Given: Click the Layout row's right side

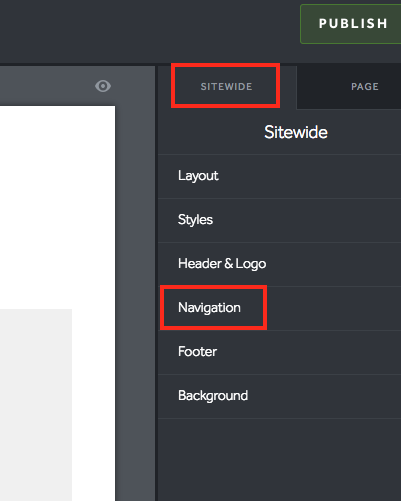Looking at the screenshot, I should click(333, 176).
